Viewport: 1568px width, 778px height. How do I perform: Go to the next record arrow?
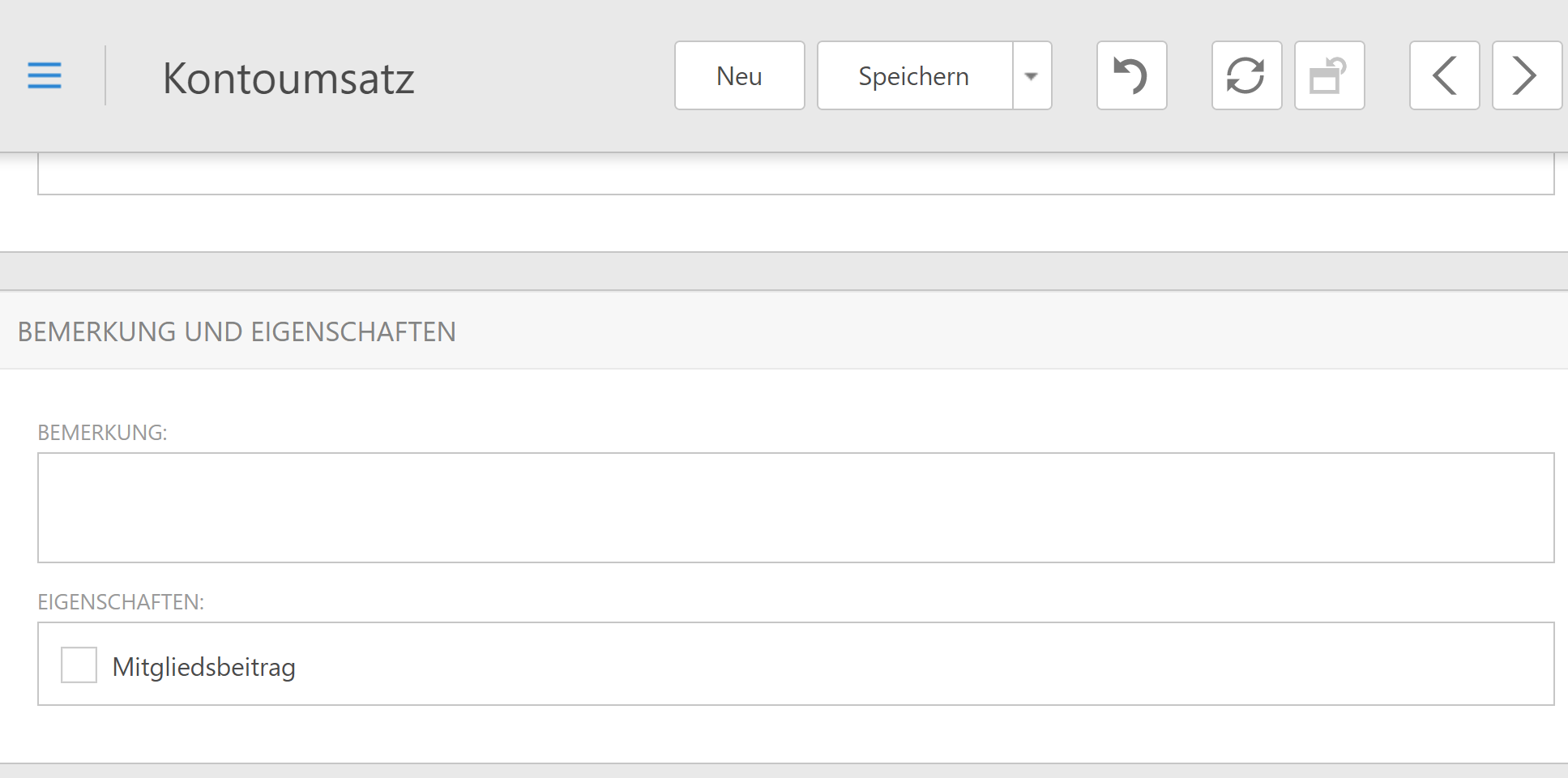pos(1527,75)
